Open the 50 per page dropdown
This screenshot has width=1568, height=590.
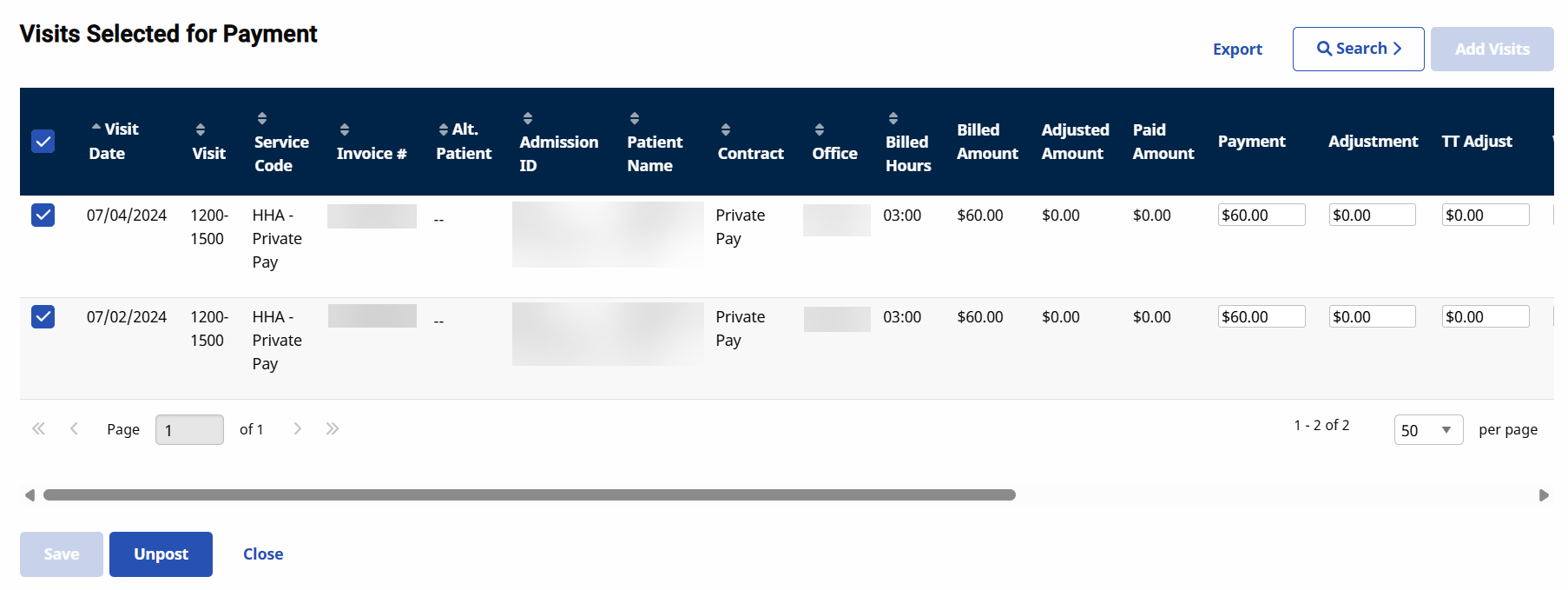(1427, 430)
